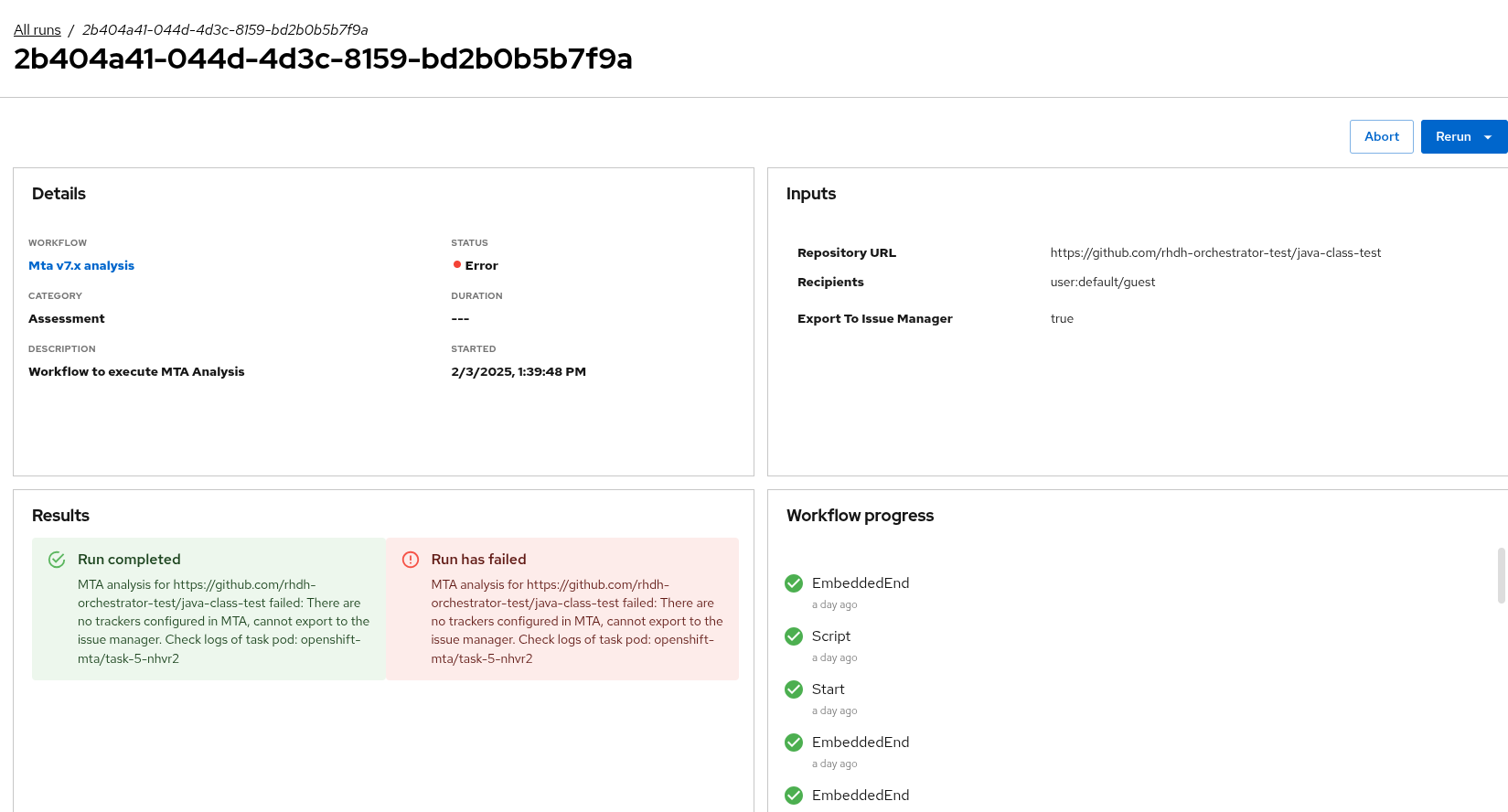Image resolution: width=1508 pixels, height=812 pixels.
Task: Open the Rerun dropdown arrow
Action: click(1488, 137)
